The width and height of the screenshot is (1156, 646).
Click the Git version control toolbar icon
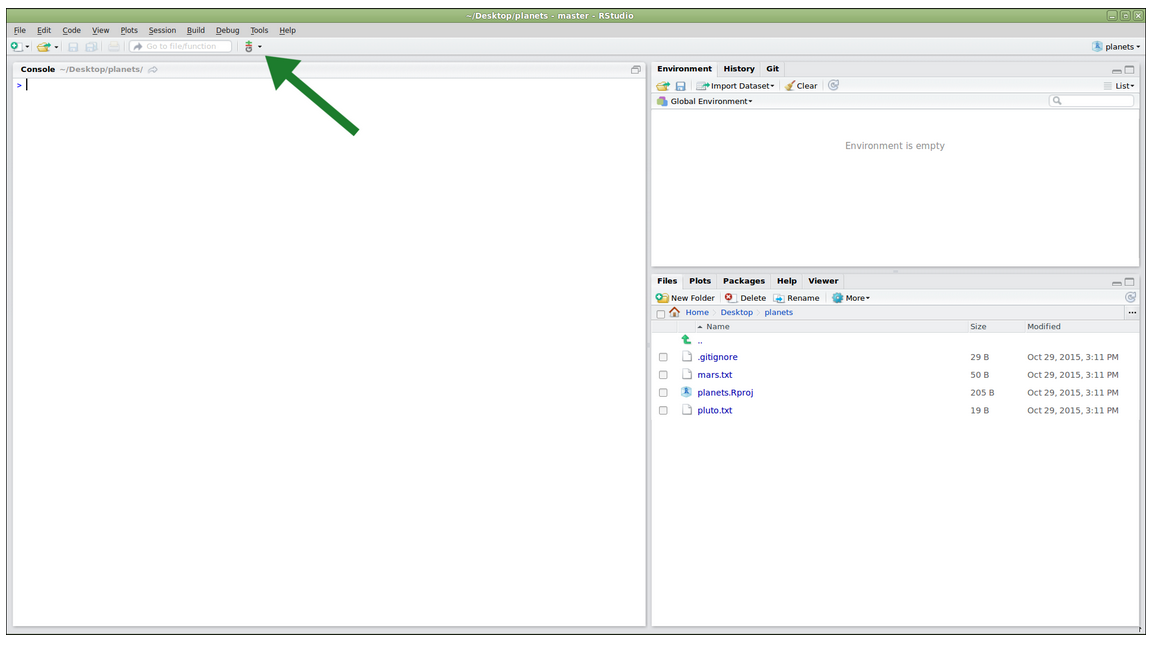[249, 47]
